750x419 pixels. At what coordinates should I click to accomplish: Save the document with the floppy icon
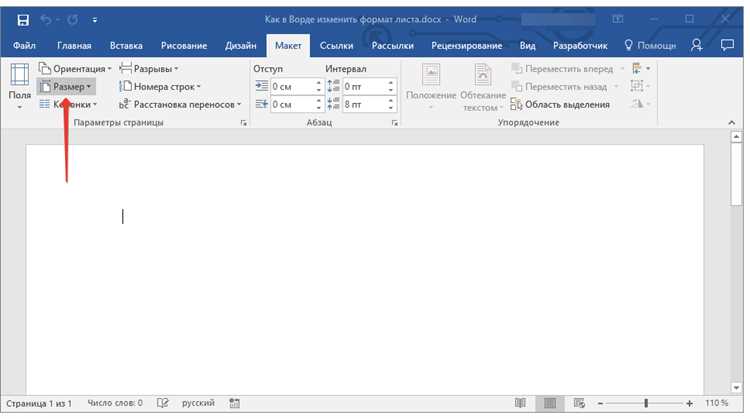tap(22, 20)
